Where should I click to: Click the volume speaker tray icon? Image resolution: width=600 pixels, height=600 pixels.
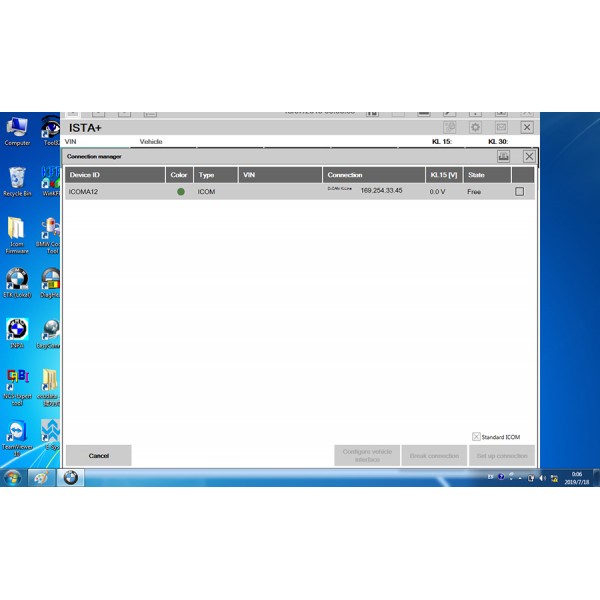543,478
